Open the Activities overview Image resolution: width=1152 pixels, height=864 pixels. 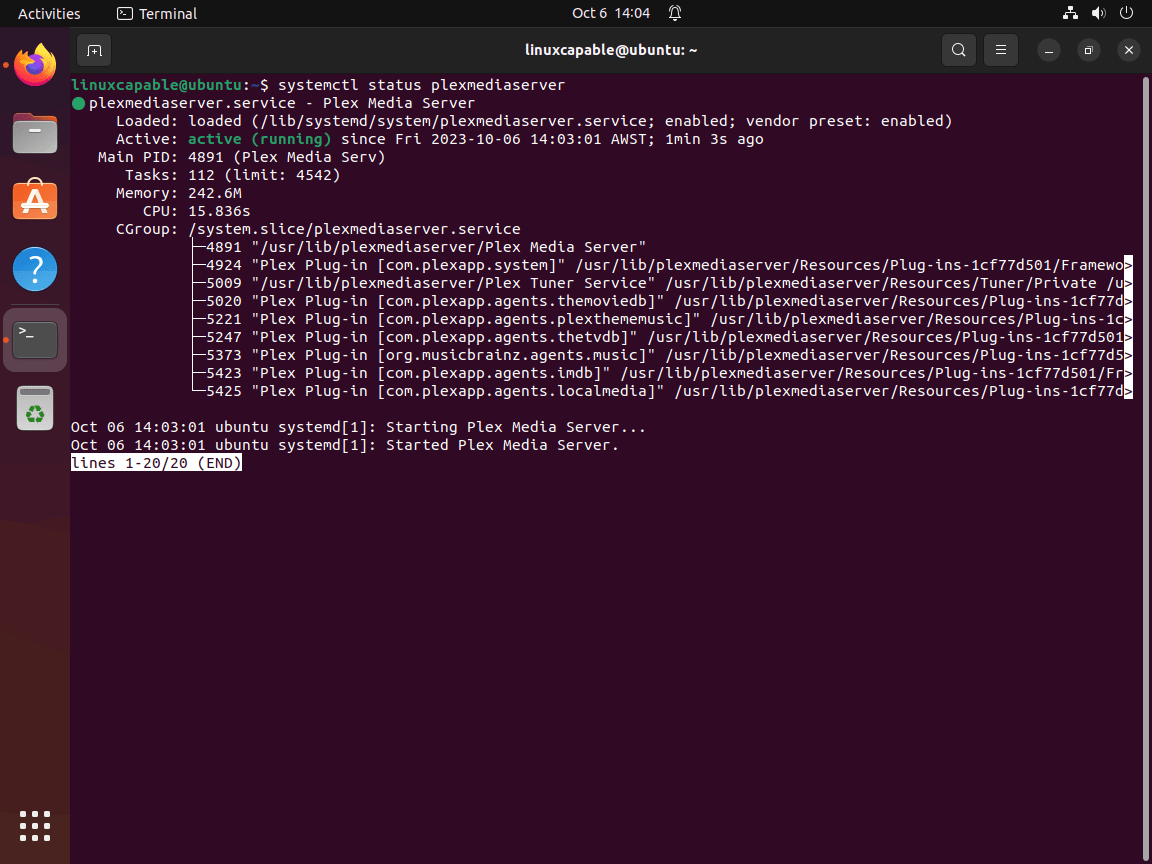[48, 13]
